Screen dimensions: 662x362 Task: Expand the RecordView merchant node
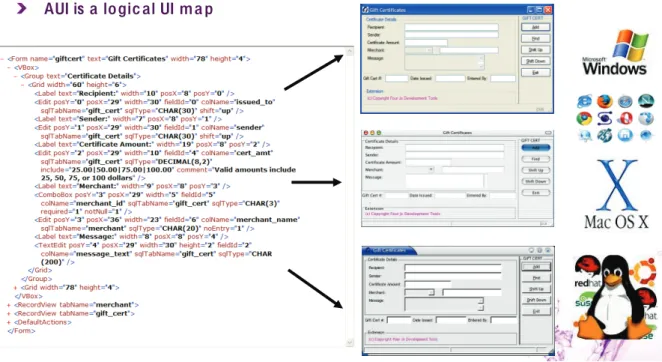pyautogui.click(x=9, y=305)
